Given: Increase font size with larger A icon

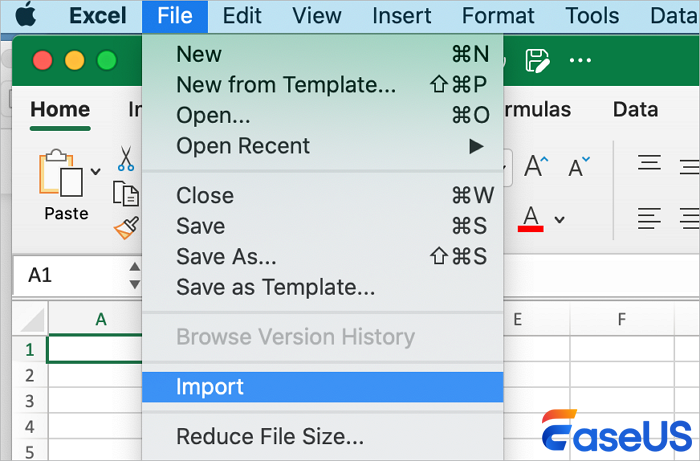Looking at the screenshot, I should [536, 166].
